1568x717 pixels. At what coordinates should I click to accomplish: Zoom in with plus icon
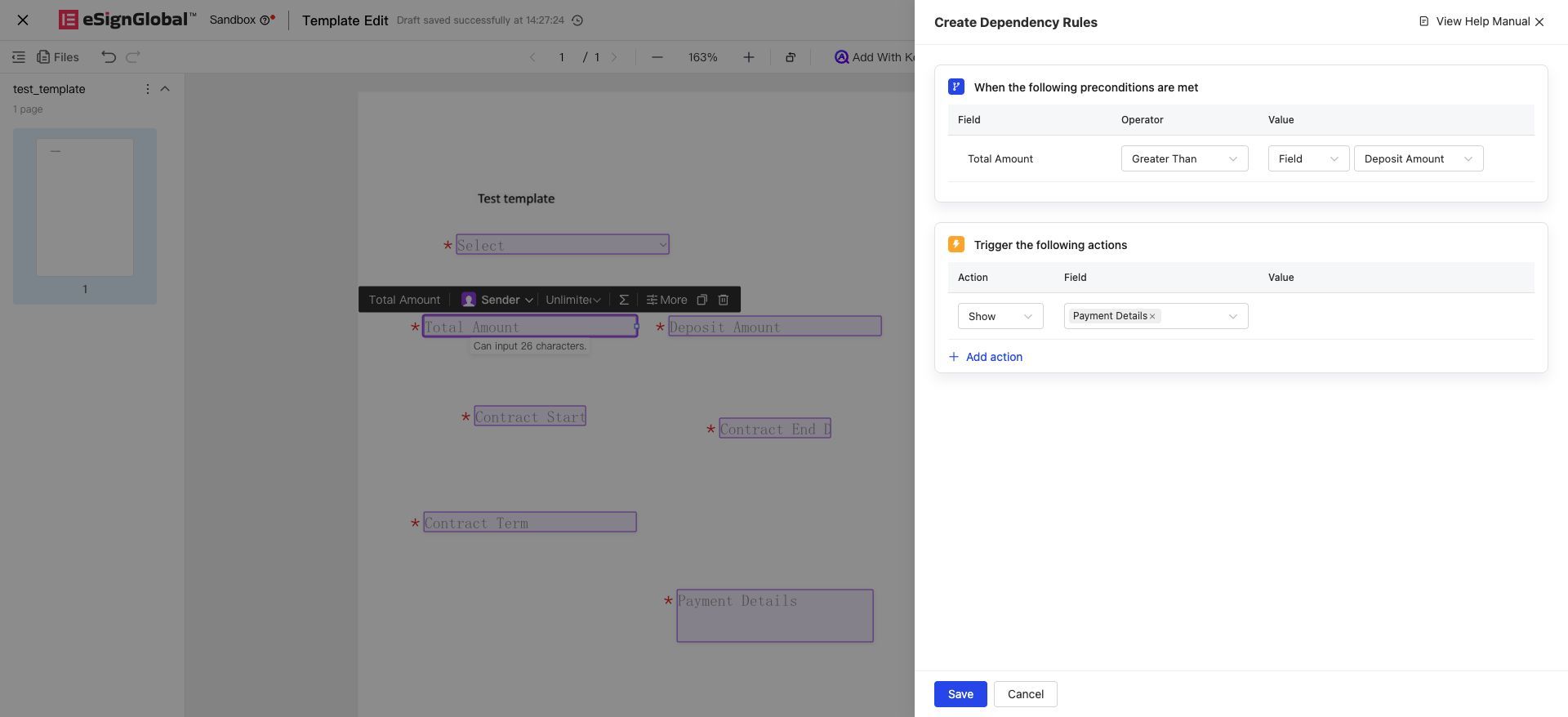click(x=749, y=57)
